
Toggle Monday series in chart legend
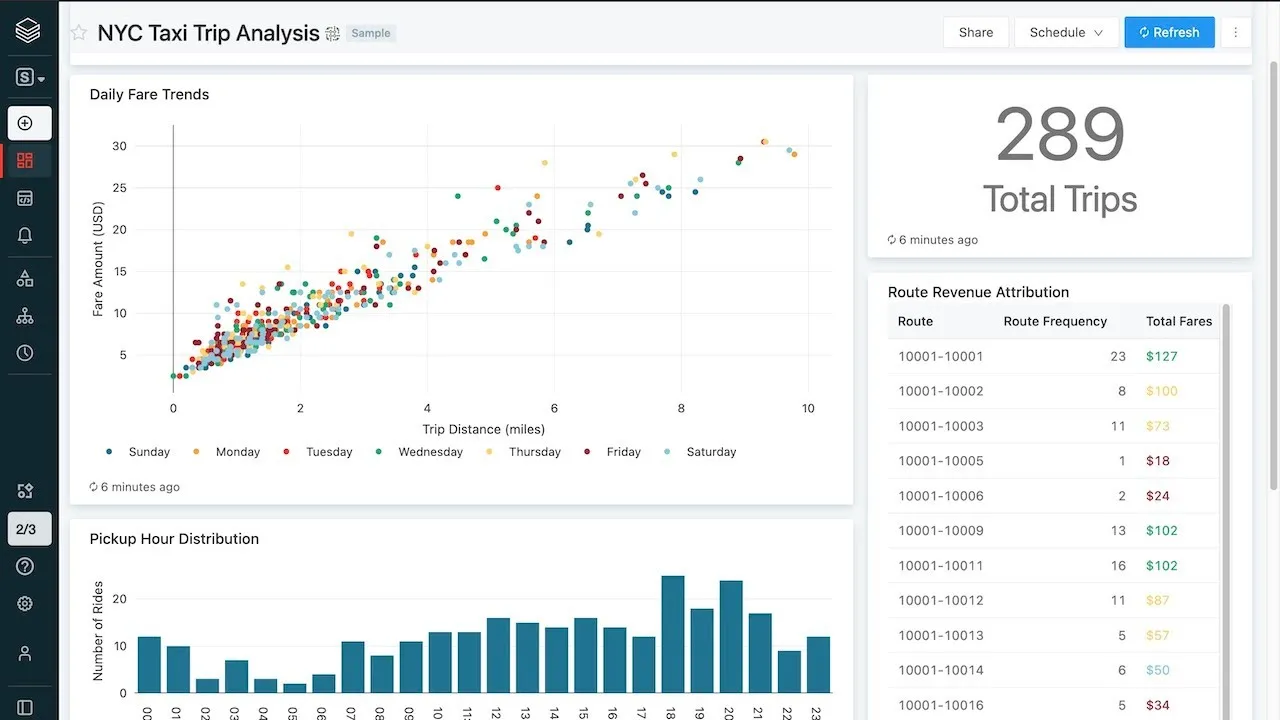point(227,452)
